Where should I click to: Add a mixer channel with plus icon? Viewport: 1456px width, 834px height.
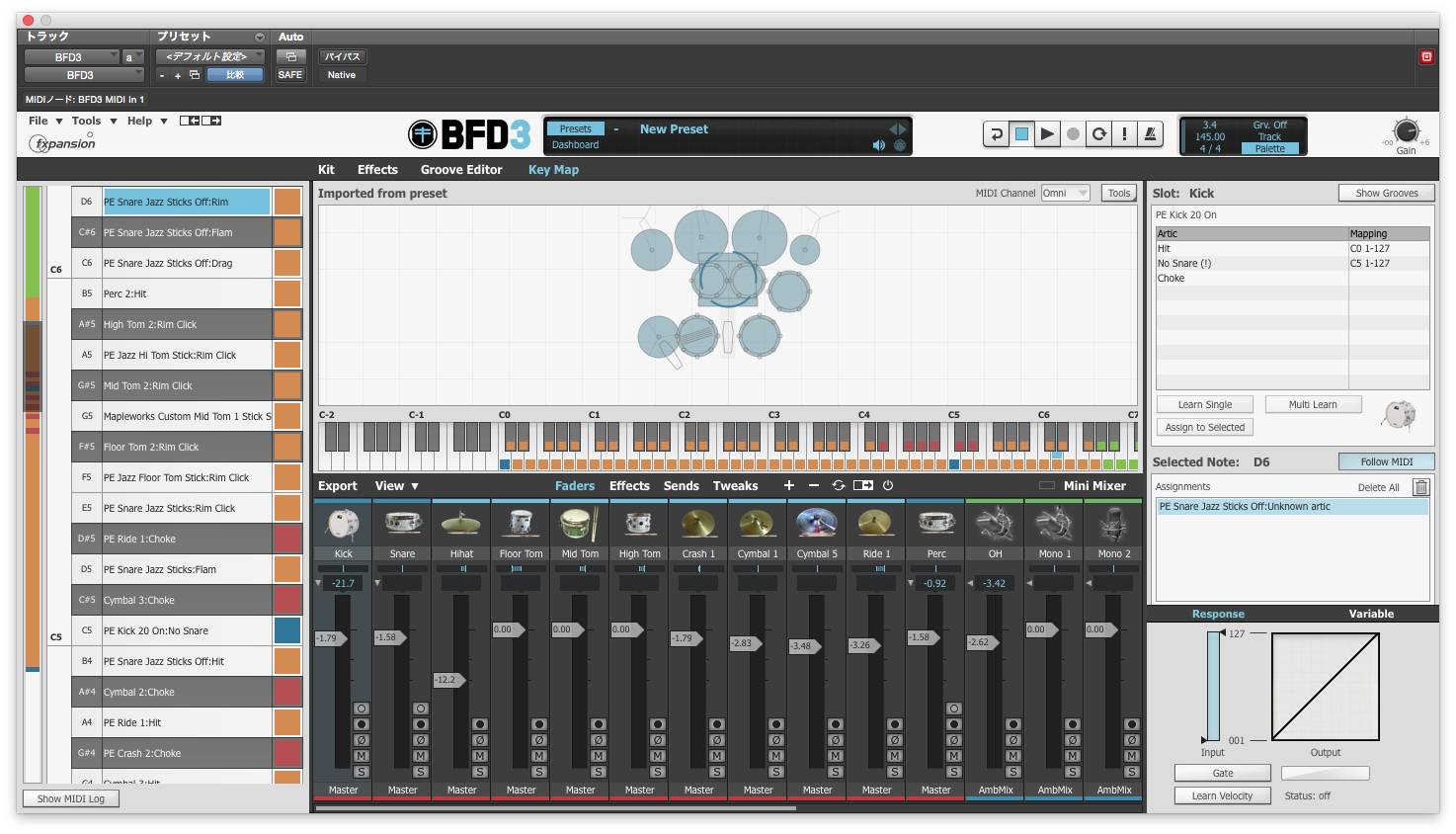click(x=788, y=485)
